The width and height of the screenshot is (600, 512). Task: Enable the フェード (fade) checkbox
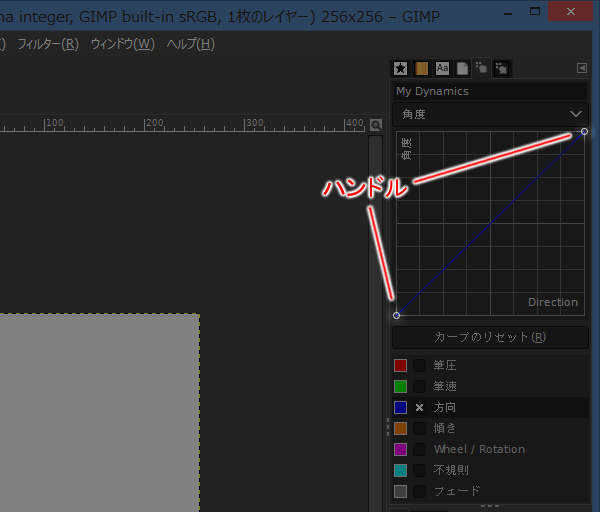pyautogui.click(x=420, y=491)
